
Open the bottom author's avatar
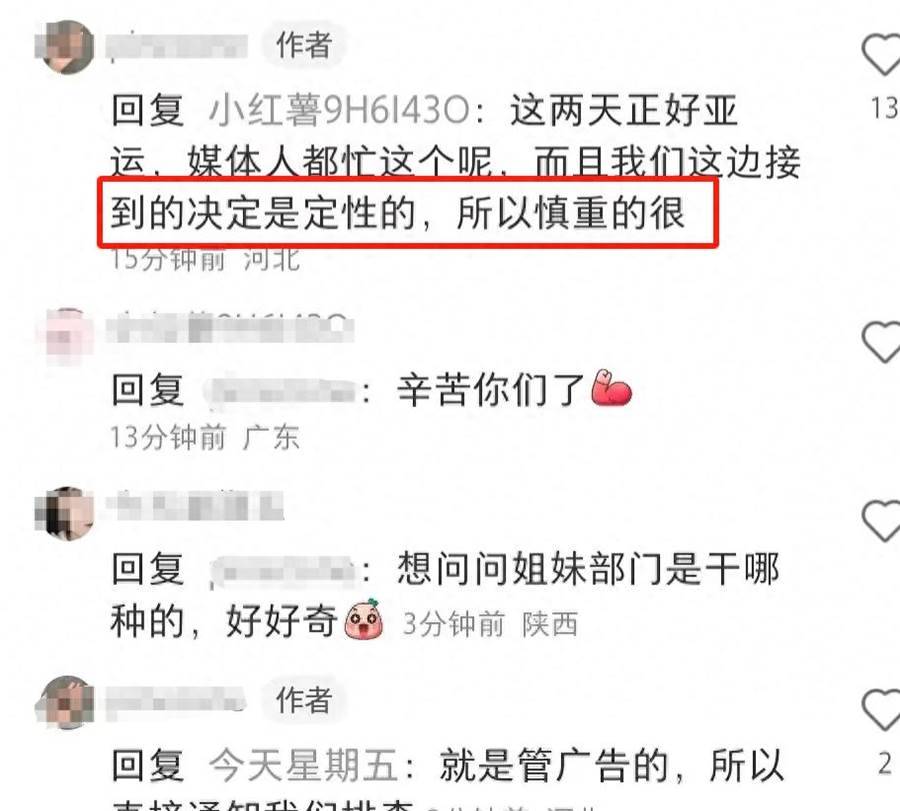pyautogui.click(x=65, y=703)
